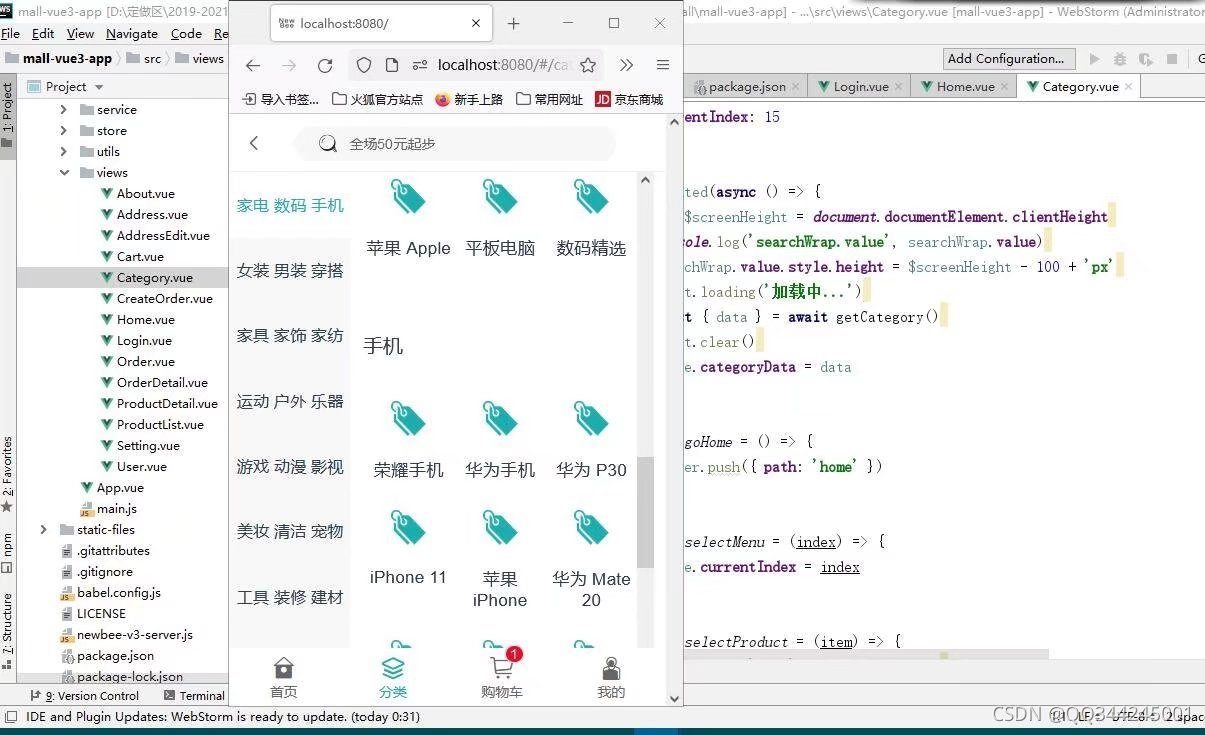Open the View menu
1205x735 pixels.
[x=81, y=33]
